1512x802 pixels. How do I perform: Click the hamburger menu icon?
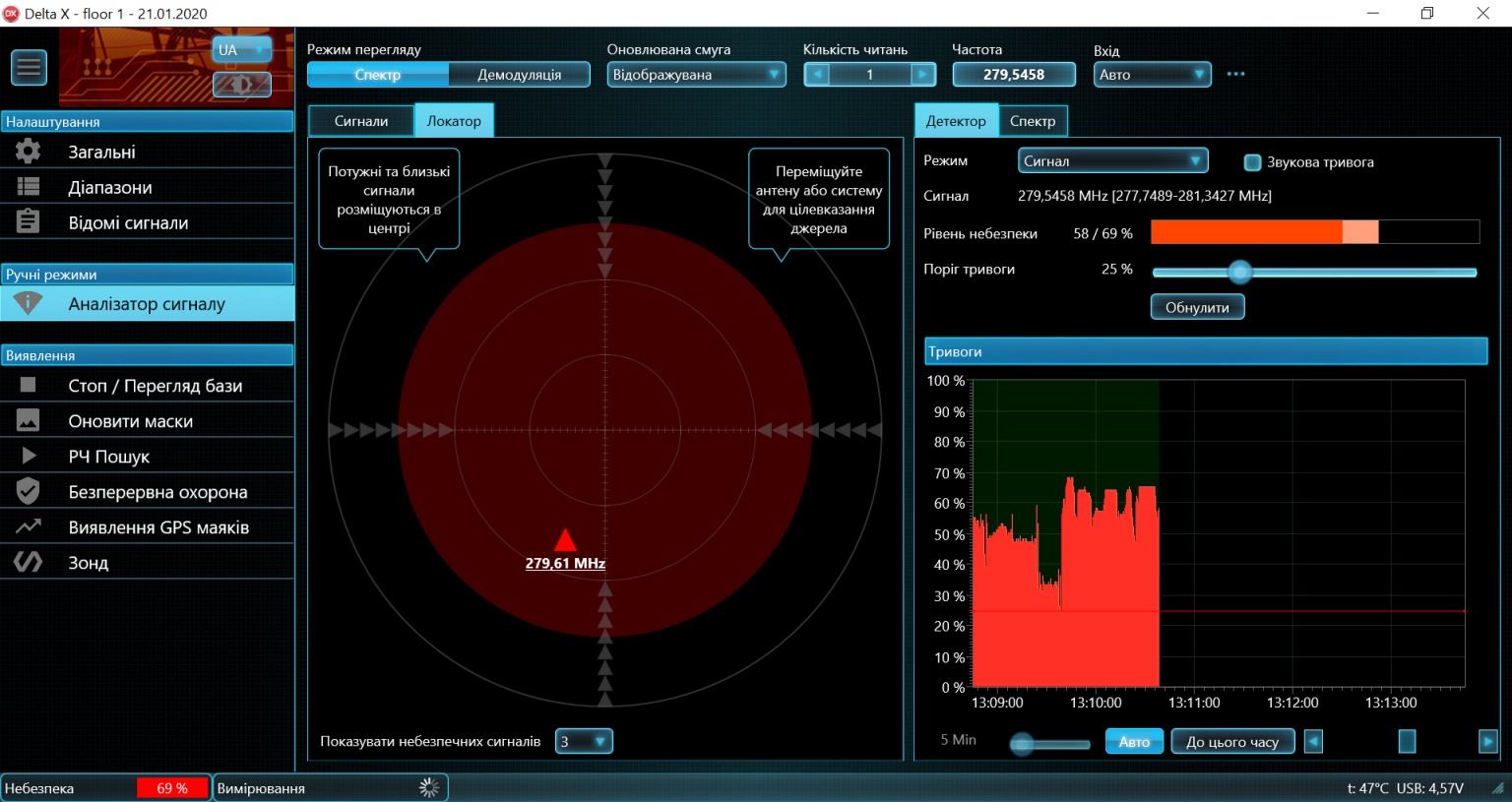29,67
